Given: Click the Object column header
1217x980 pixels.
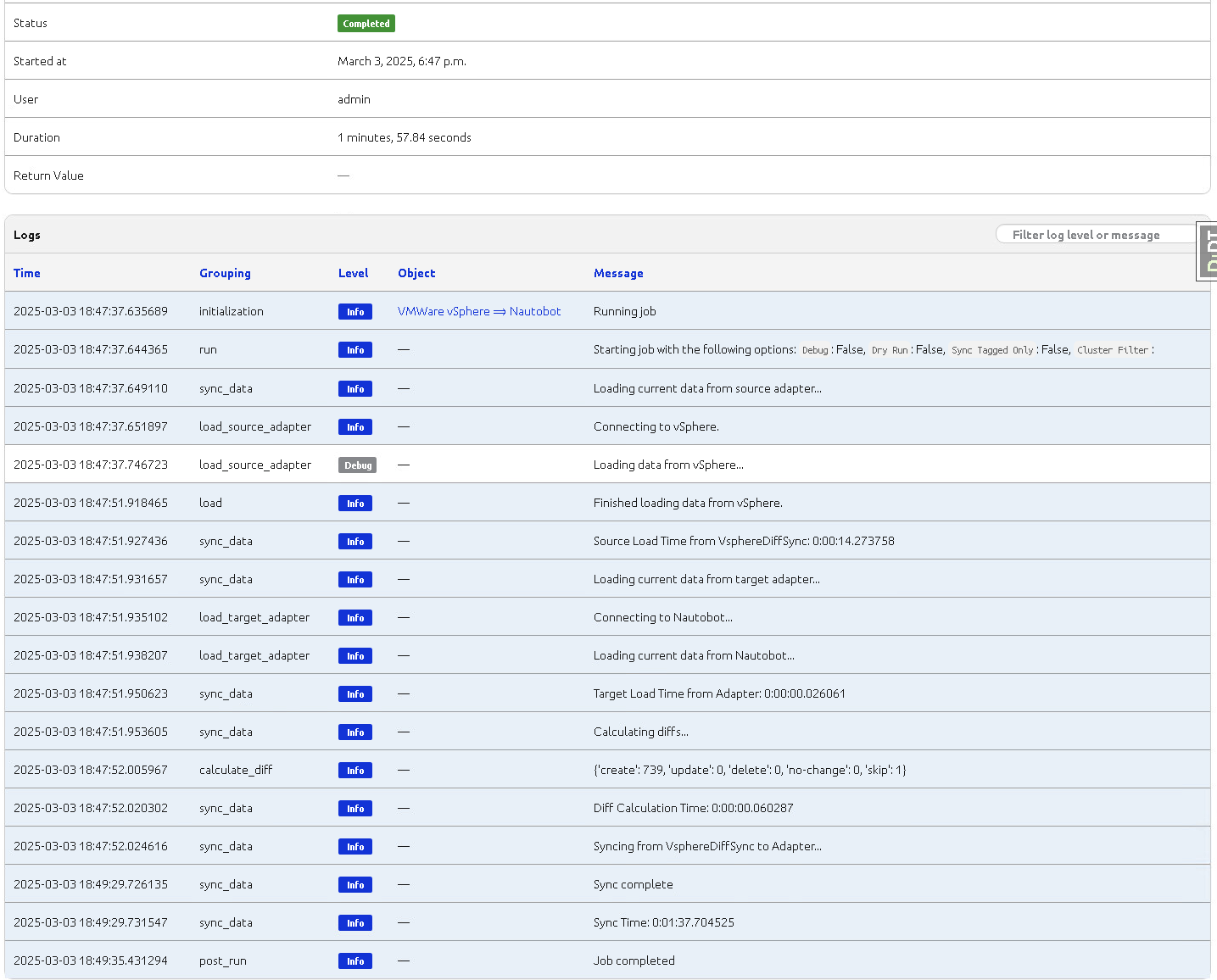Looking at the screenshot, I should (416, 273).
